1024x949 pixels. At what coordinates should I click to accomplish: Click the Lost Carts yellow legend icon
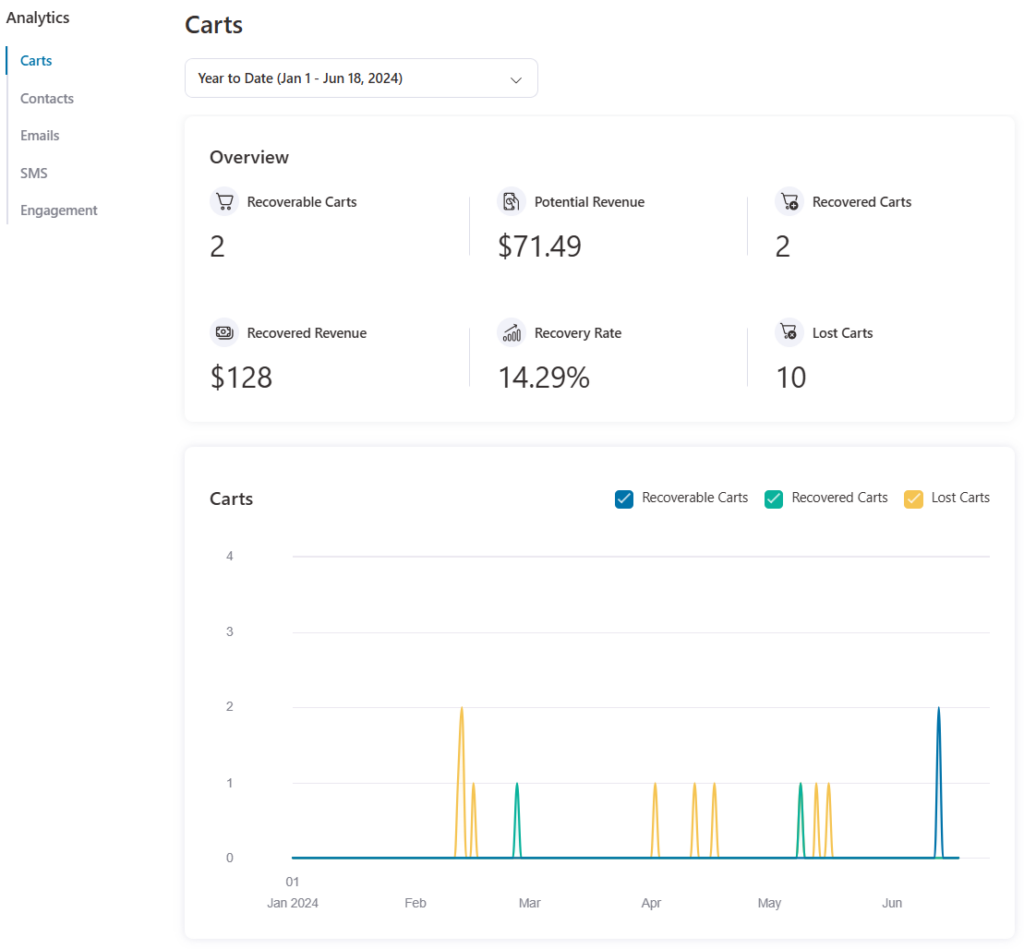tap(913, 498)
